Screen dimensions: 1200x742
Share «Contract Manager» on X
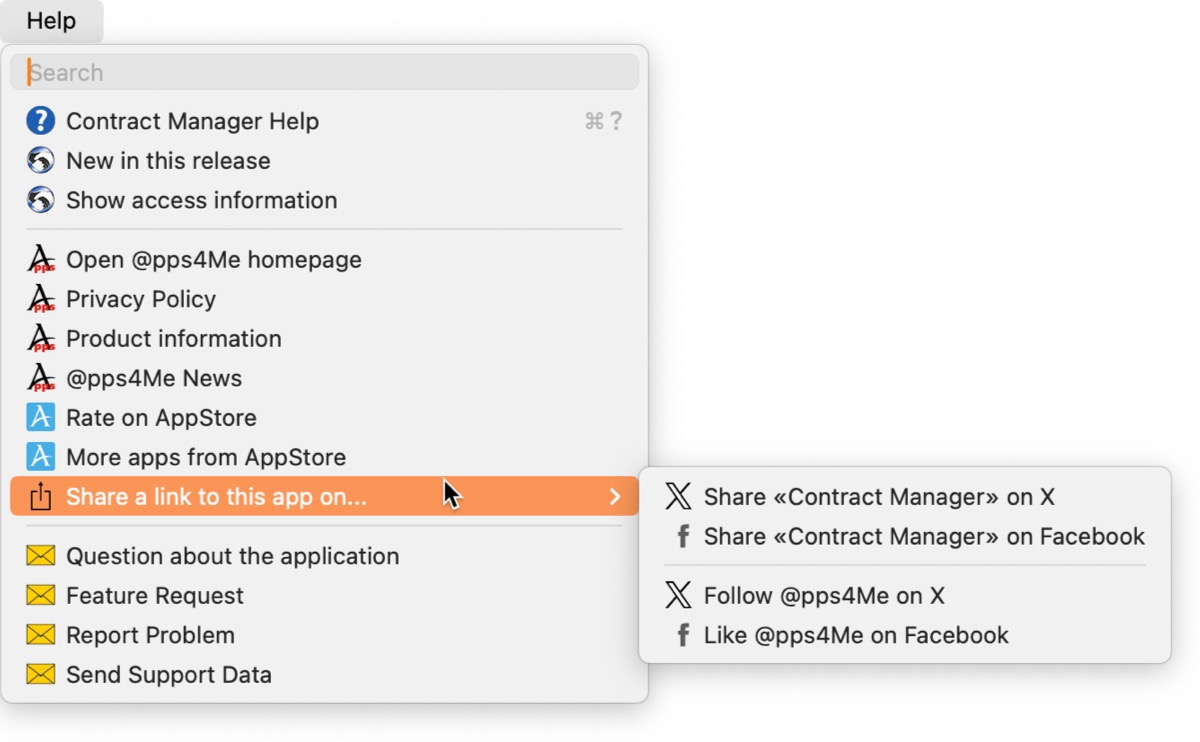905,497
